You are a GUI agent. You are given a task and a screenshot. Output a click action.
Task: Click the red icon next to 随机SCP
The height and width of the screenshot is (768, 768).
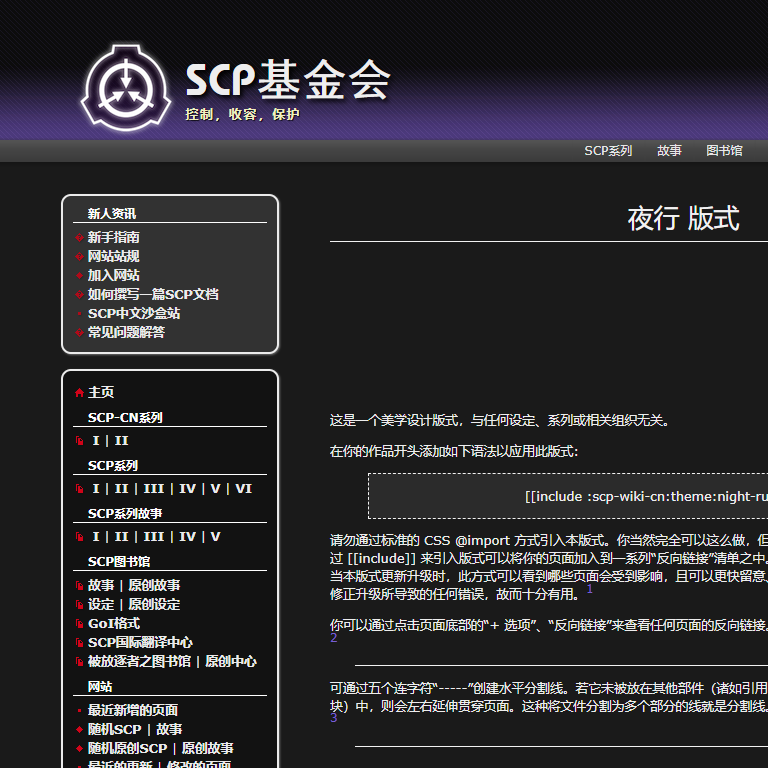[x=79, y=730]
